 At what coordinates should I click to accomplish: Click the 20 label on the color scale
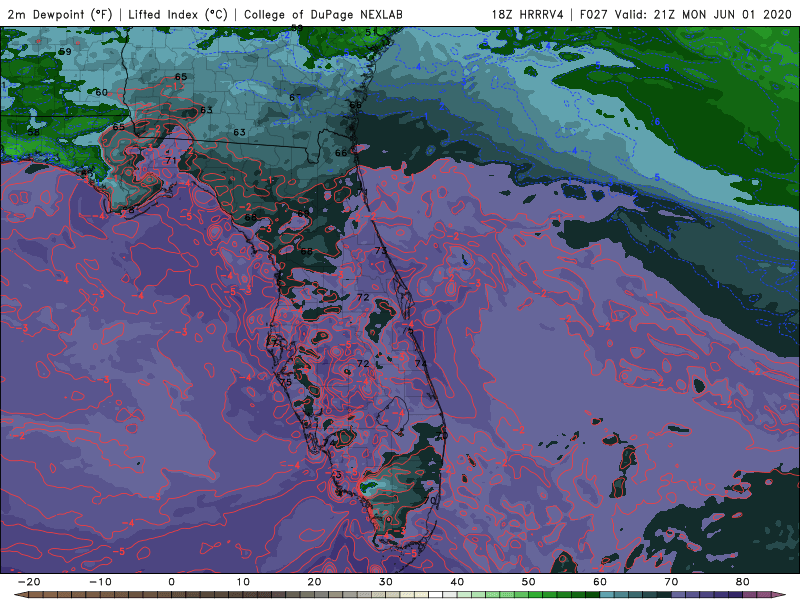point(314,582)
